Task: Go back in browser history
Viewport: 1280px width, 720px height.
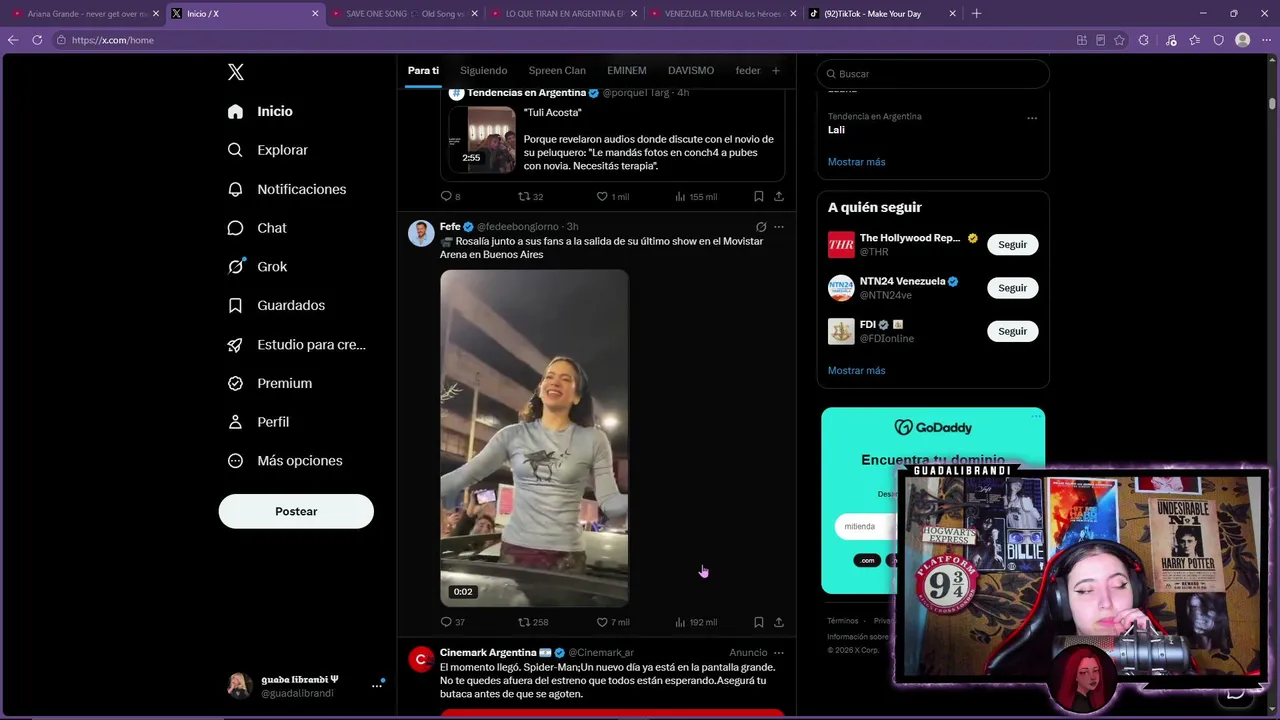Action: [13, 40]
